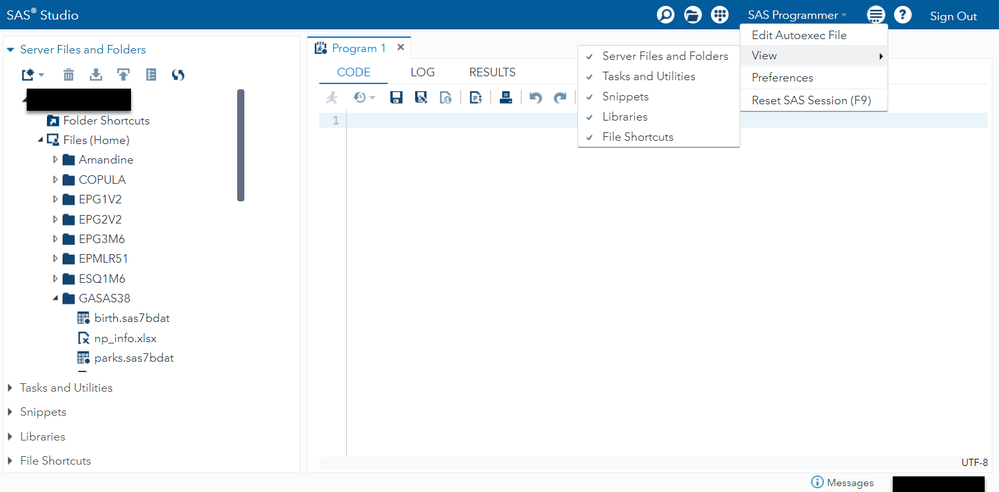Click the Program 1 tab icon
Viewport: 999px width, 492px height.
tap(321, 48)
